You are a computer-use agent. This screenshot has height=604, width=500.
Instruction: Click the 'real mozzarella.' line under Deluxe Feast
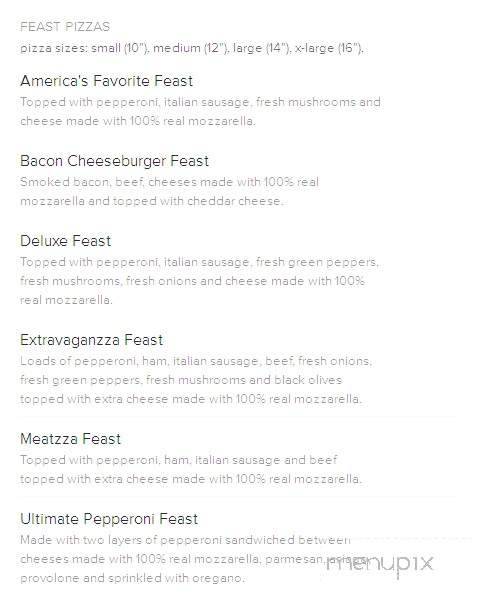tap(66, 300)
